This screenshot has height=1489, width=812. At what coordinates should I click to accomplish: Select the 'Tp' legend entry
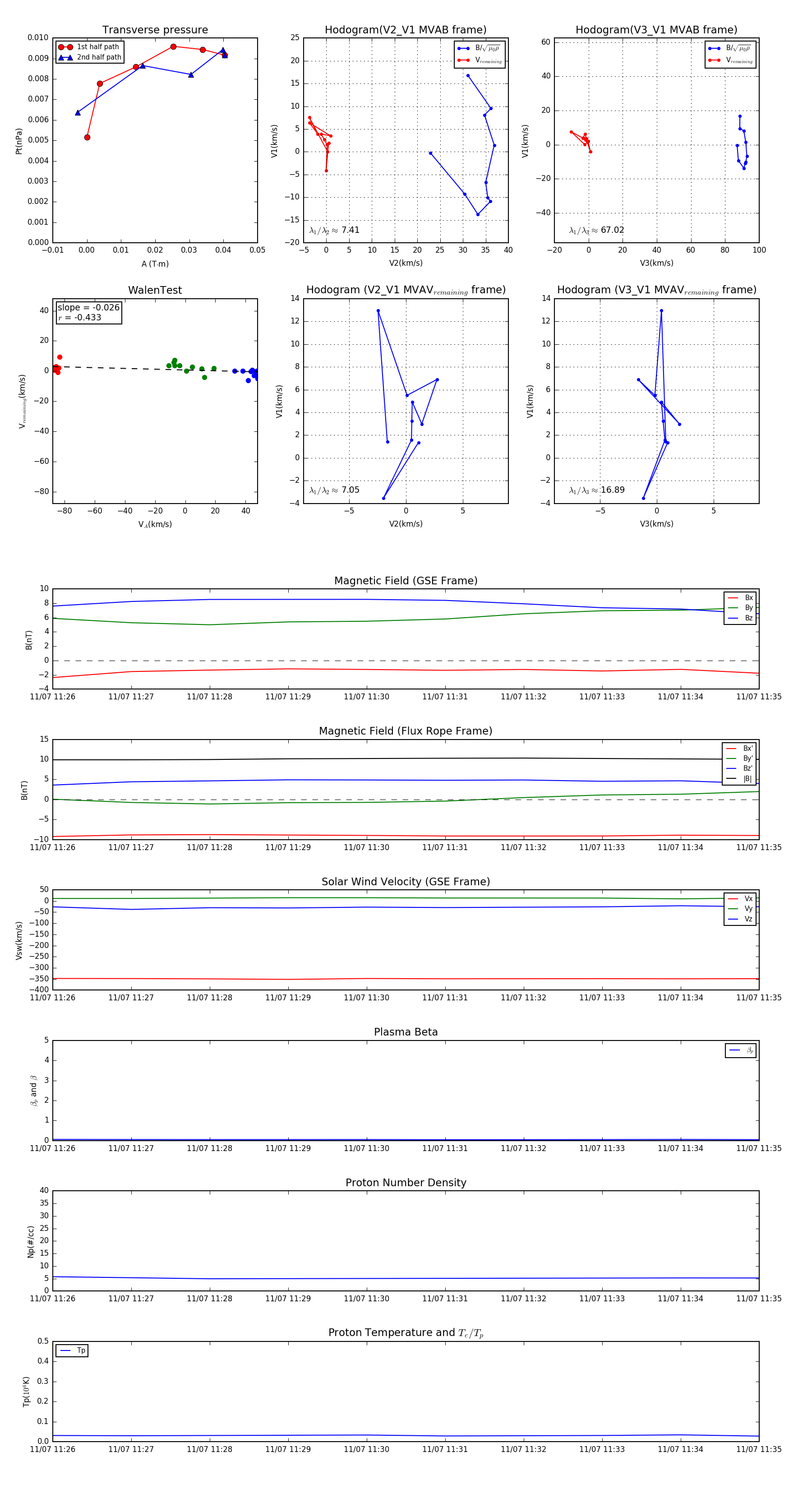pos(72,1350)
